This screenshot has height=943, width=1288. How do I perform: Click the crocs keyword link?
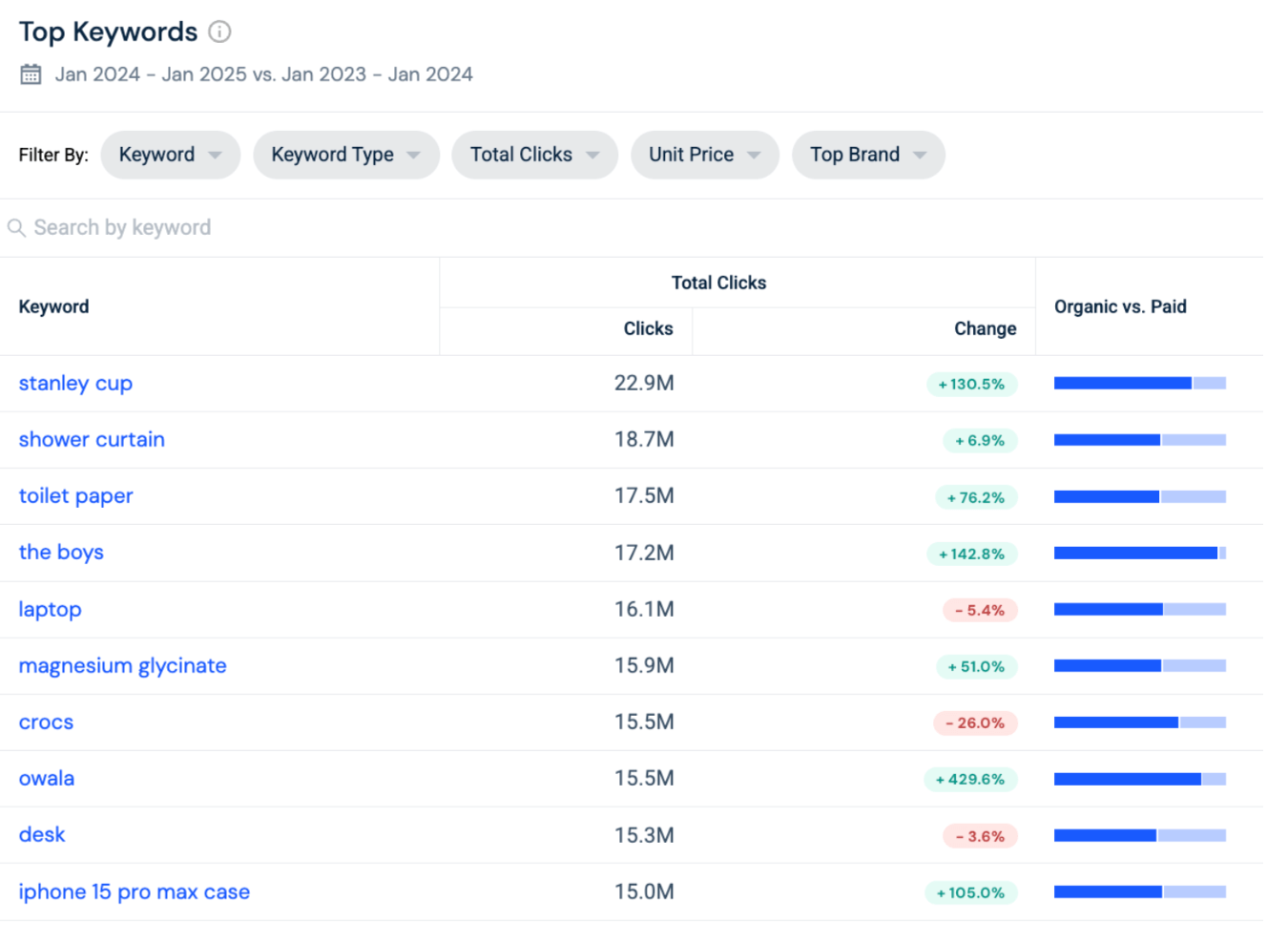(46, 723)
